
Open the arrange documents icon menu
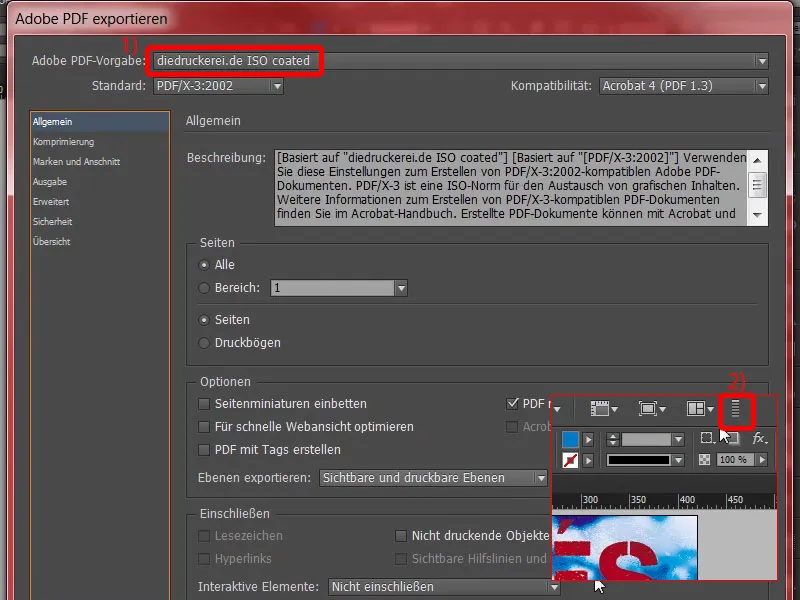699,409
